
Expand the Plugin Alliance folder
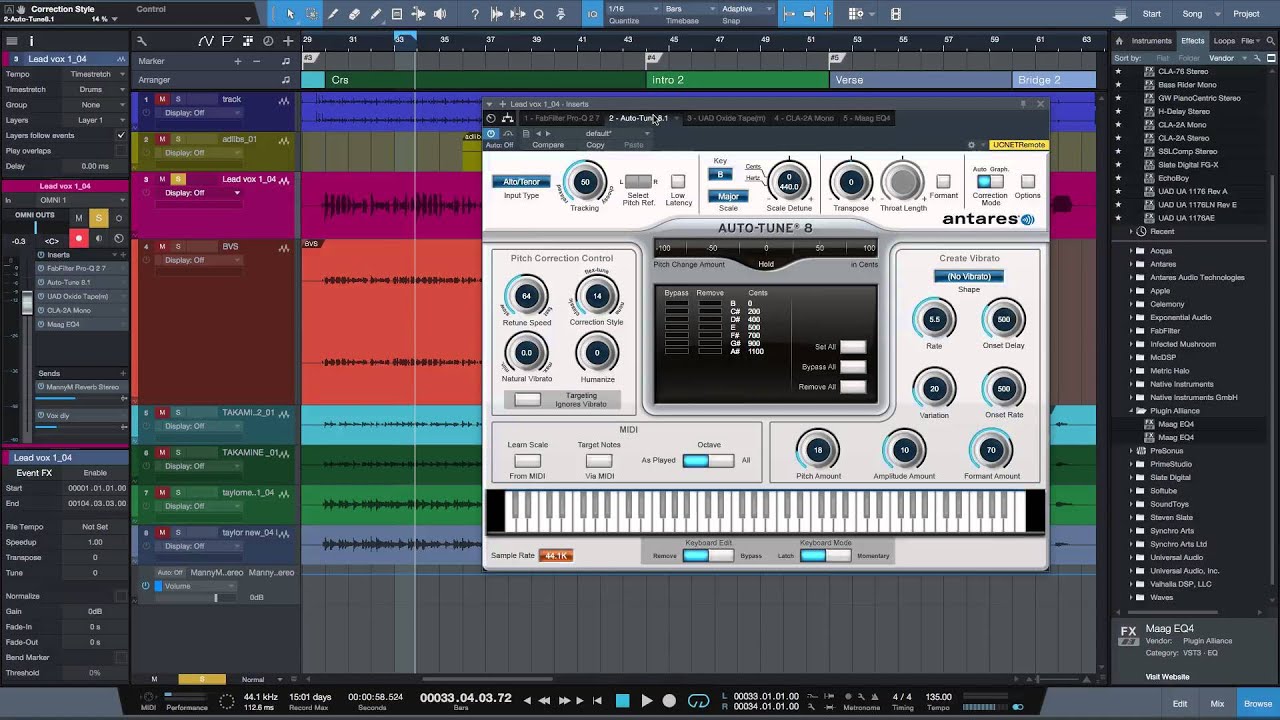tap(1131, 411)
